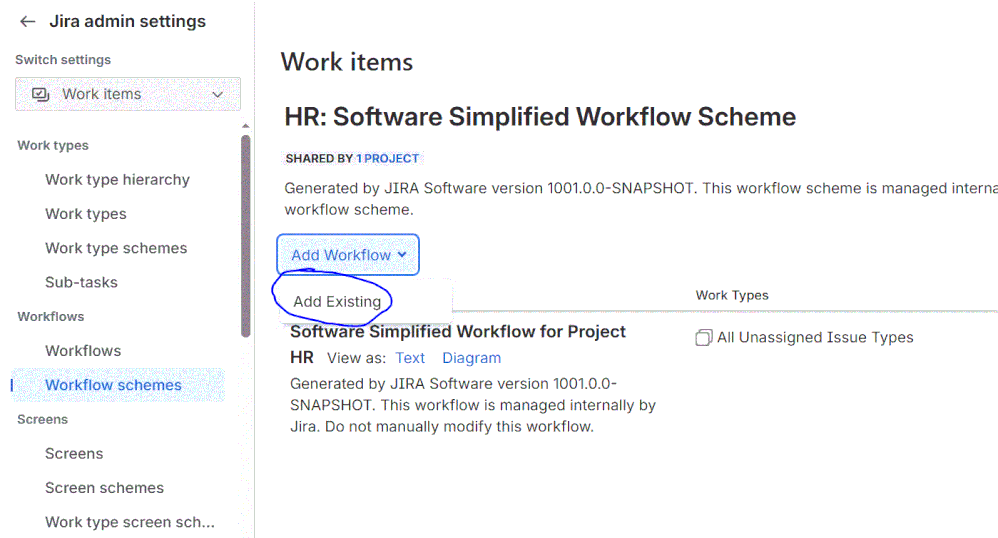Click the All Unassigned Issue Types text
Screen dimensions: 998x538
[815, 337]
